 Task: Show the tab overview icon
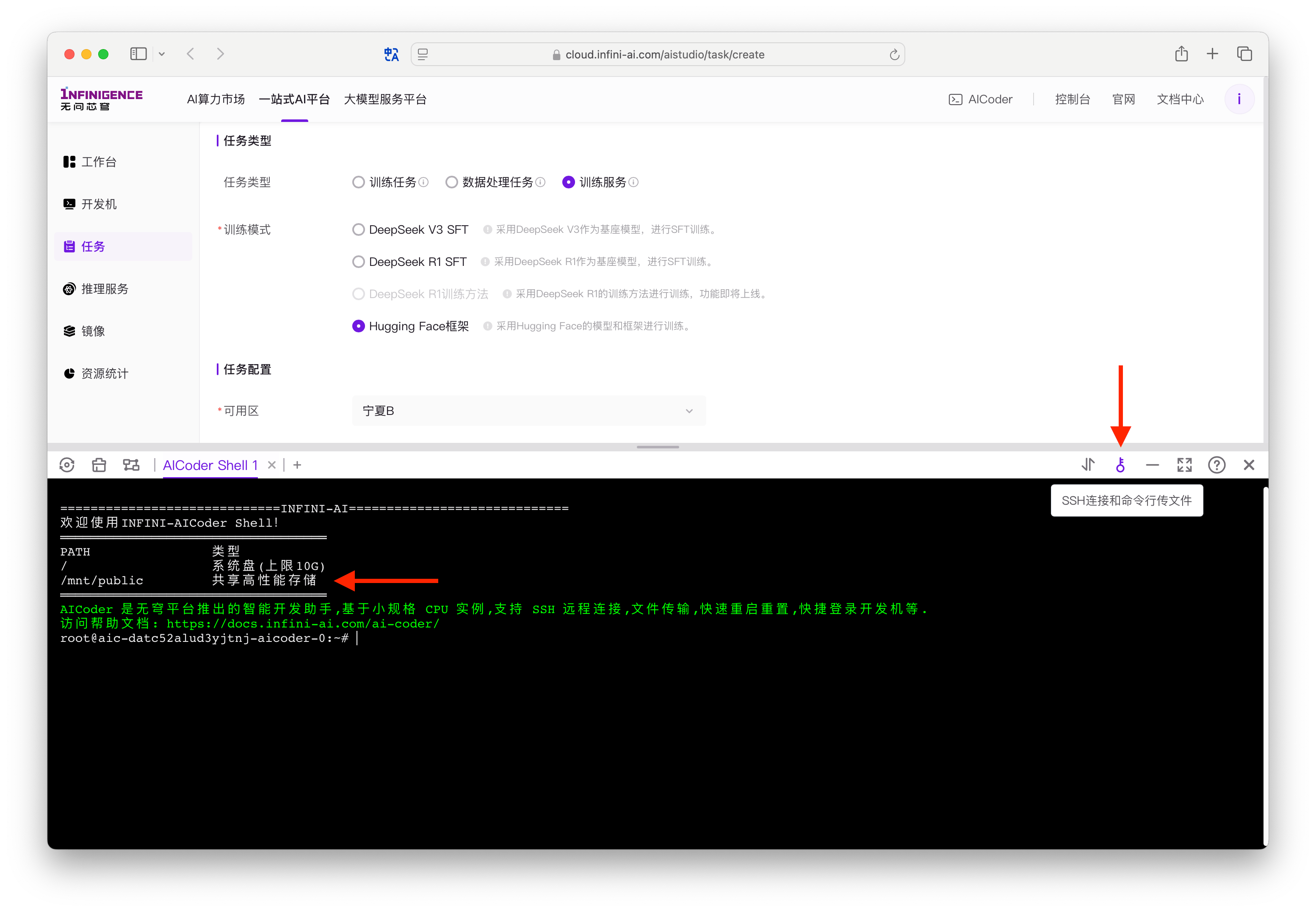(1244, 54)
